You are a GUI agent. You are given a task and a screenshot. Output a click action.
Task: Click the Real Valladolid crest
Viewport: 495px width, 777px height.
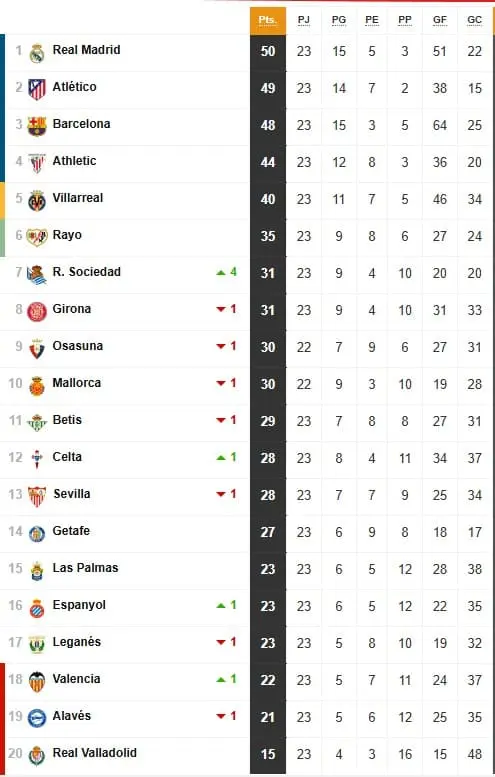pos(37,755)
